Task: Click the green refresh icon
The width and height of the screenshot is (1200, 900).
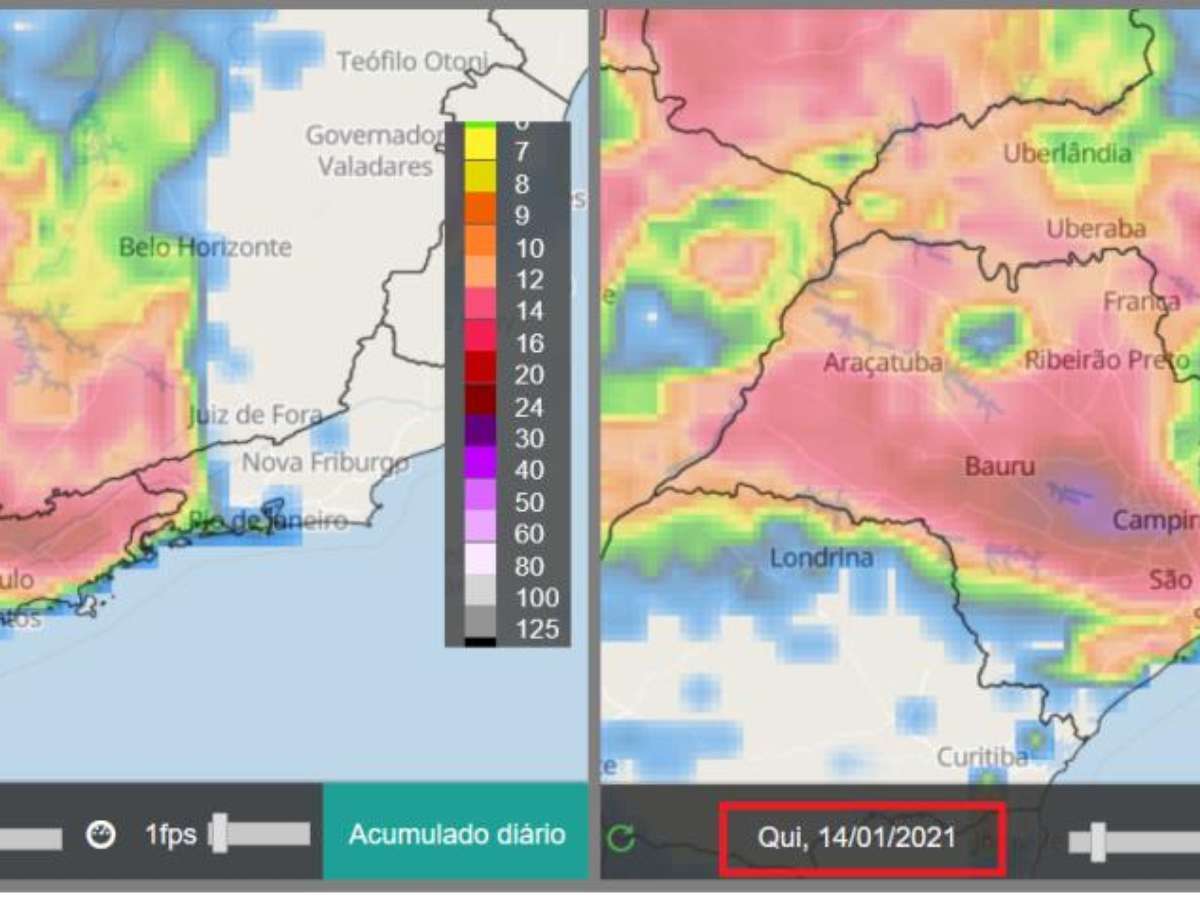Action: coord(622,837)
